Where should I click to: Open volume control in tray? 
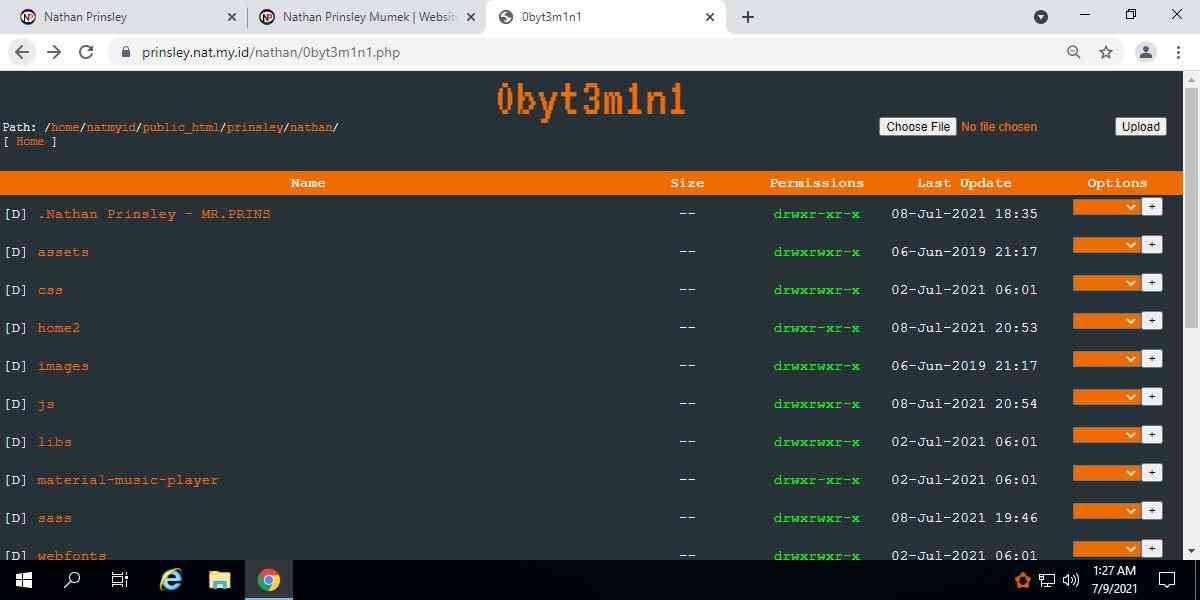pos(1071,580)
